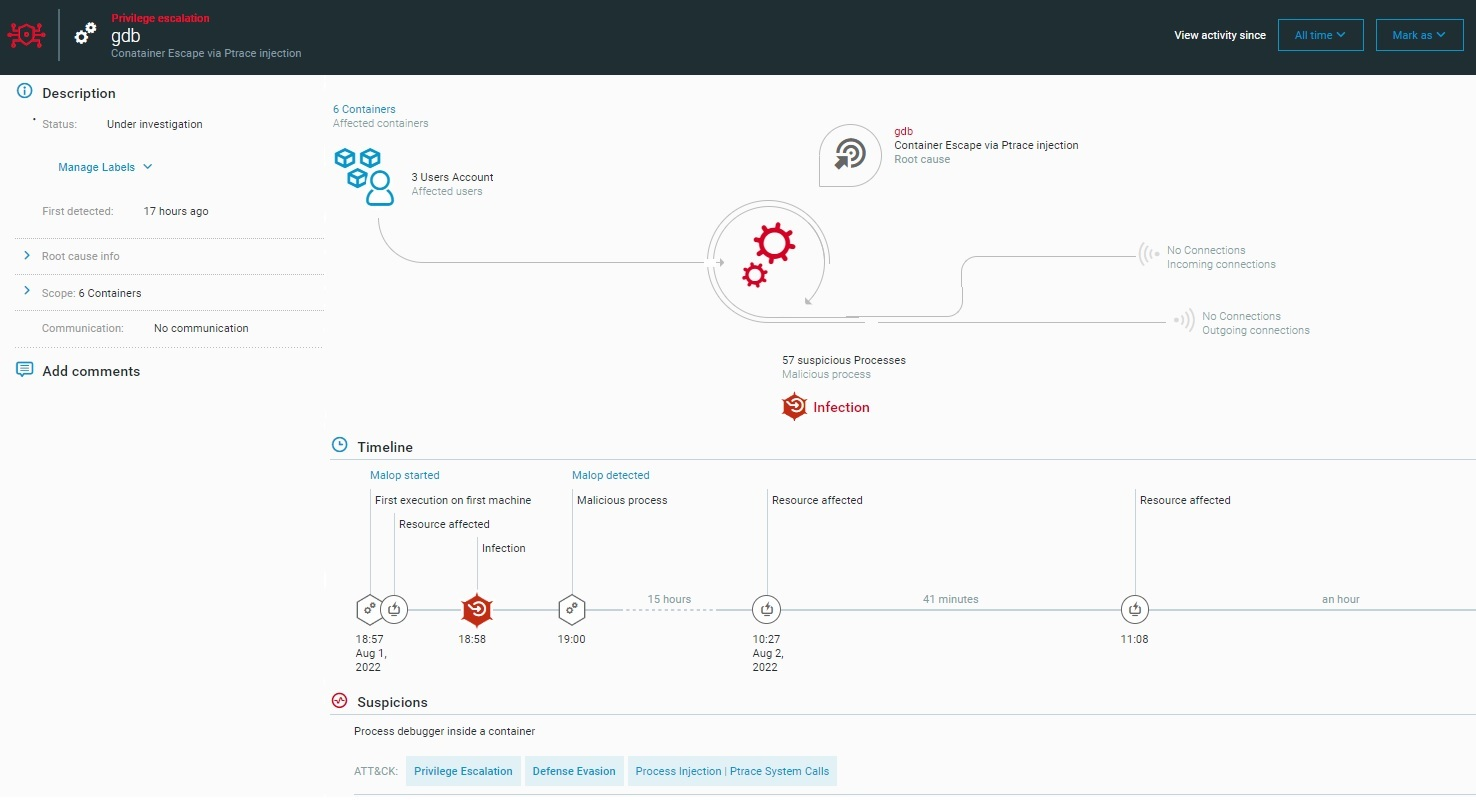This screenshot has width=1476, height=800.
Task: Open the Manage Labels dropdown
Action: coord(105,167)
